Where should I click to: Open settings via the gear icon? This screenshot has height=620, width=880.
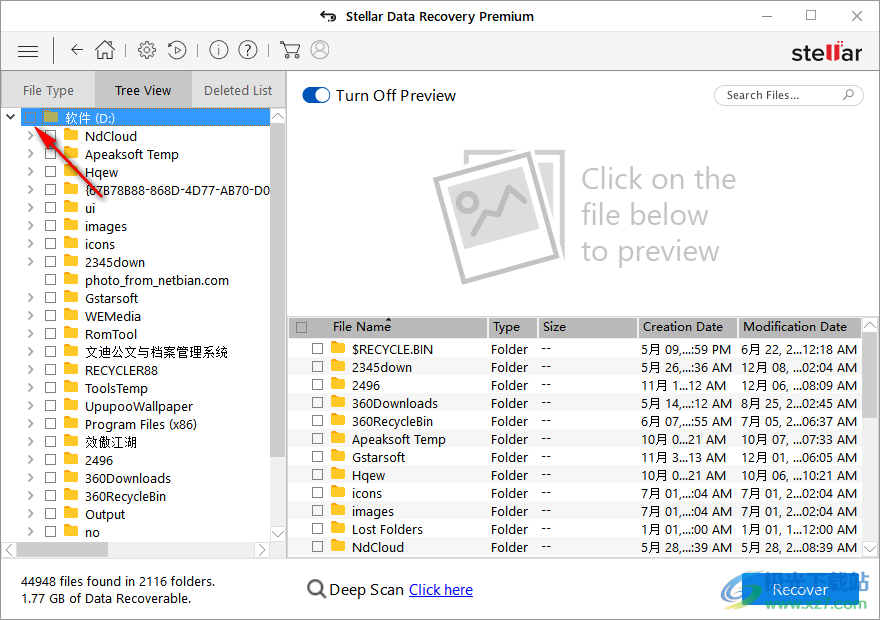click(x=147, y=50)
